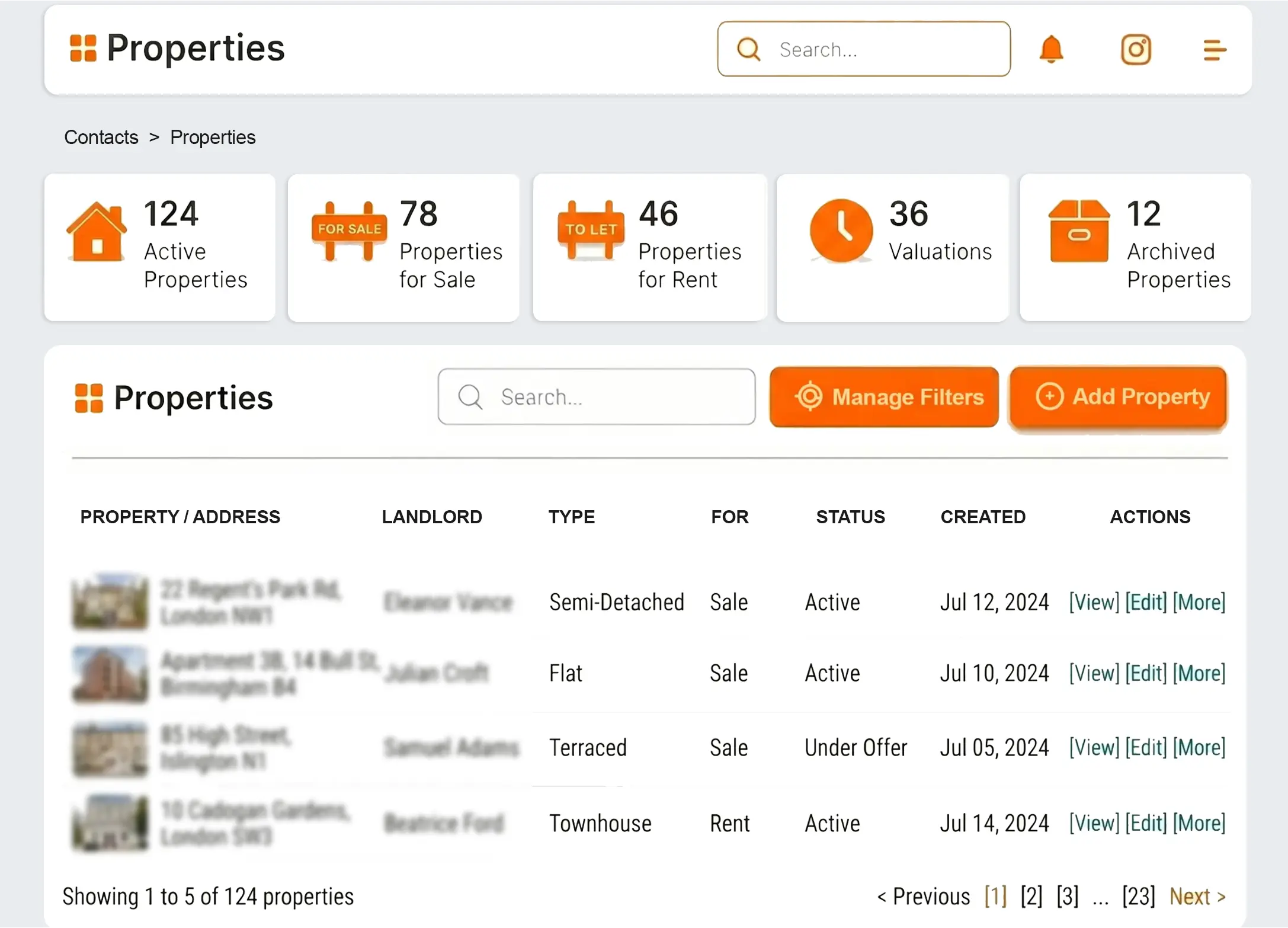Go to page 2 of properties

click(x=1031, y=897)
